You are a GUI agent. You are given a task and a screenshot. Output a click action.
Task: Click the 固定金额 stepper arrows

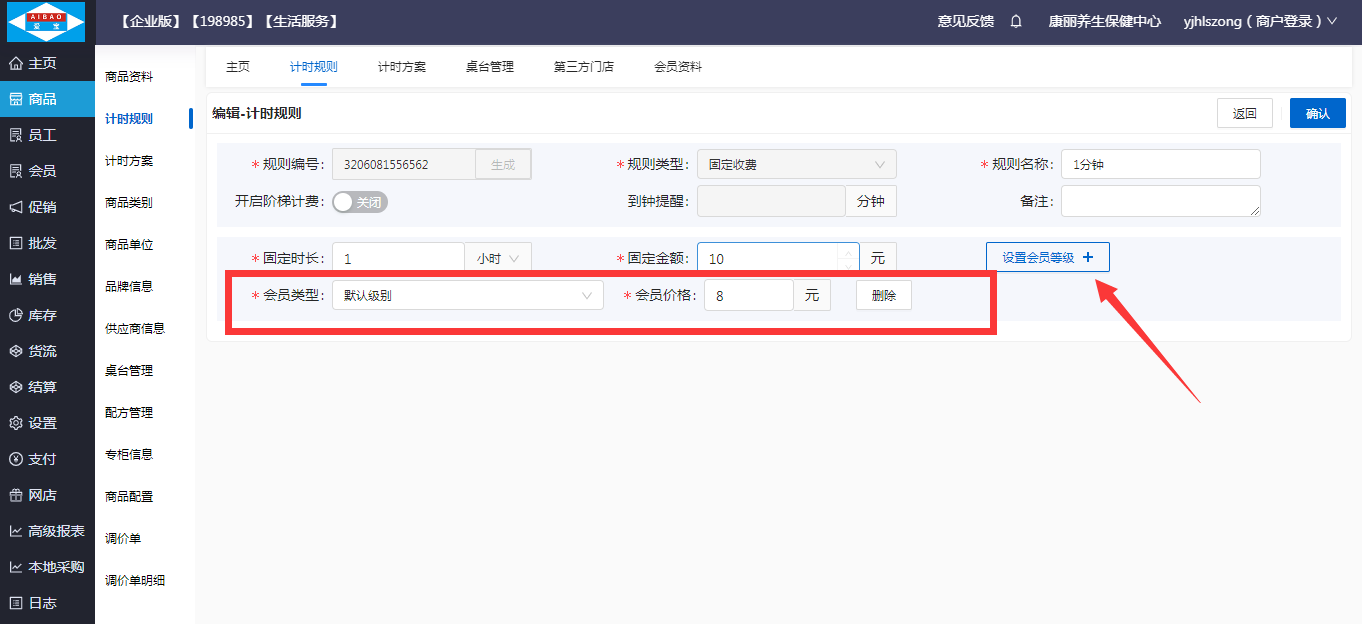pos(849,258)
